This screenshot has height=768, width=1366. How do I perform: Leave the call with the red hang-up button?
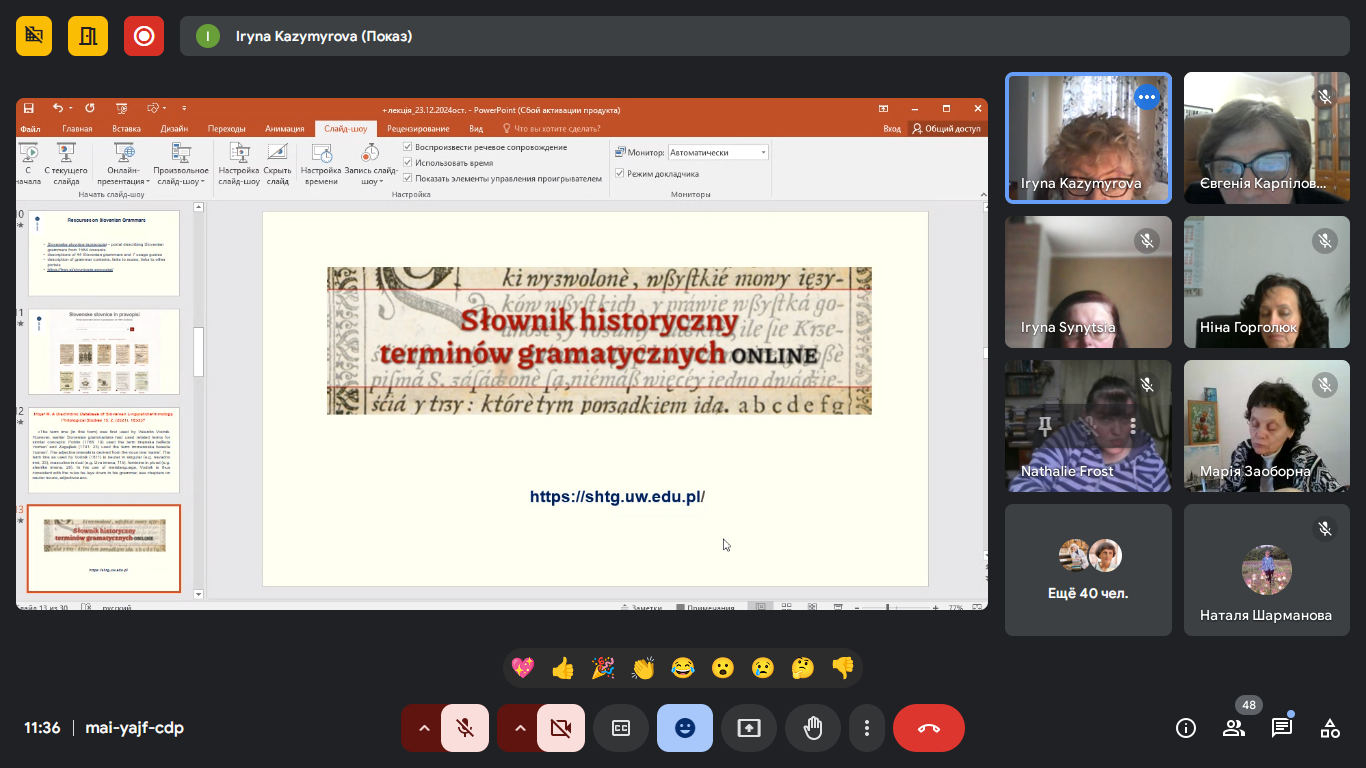[x=929, y=728]
